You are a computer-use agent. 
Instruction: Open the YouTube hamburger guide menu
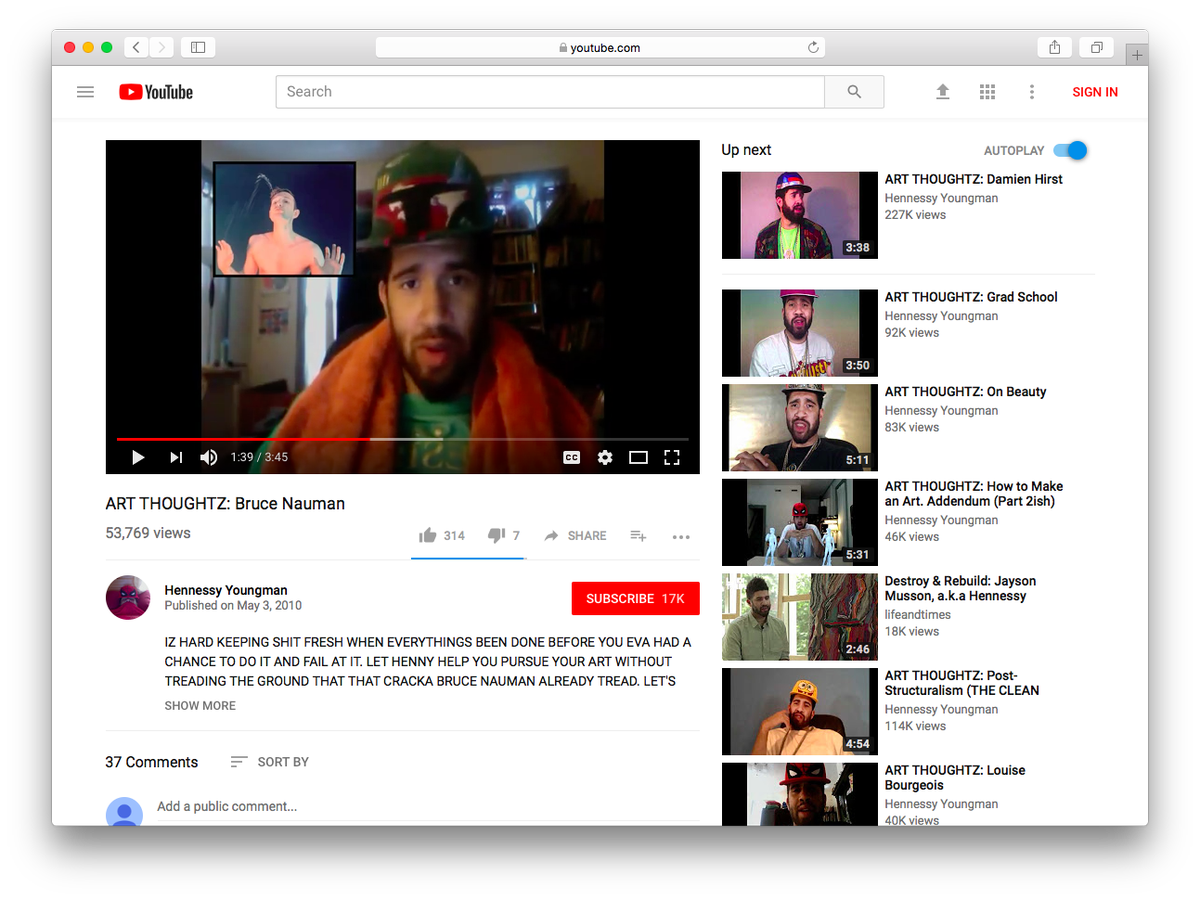tap(85, 92)
